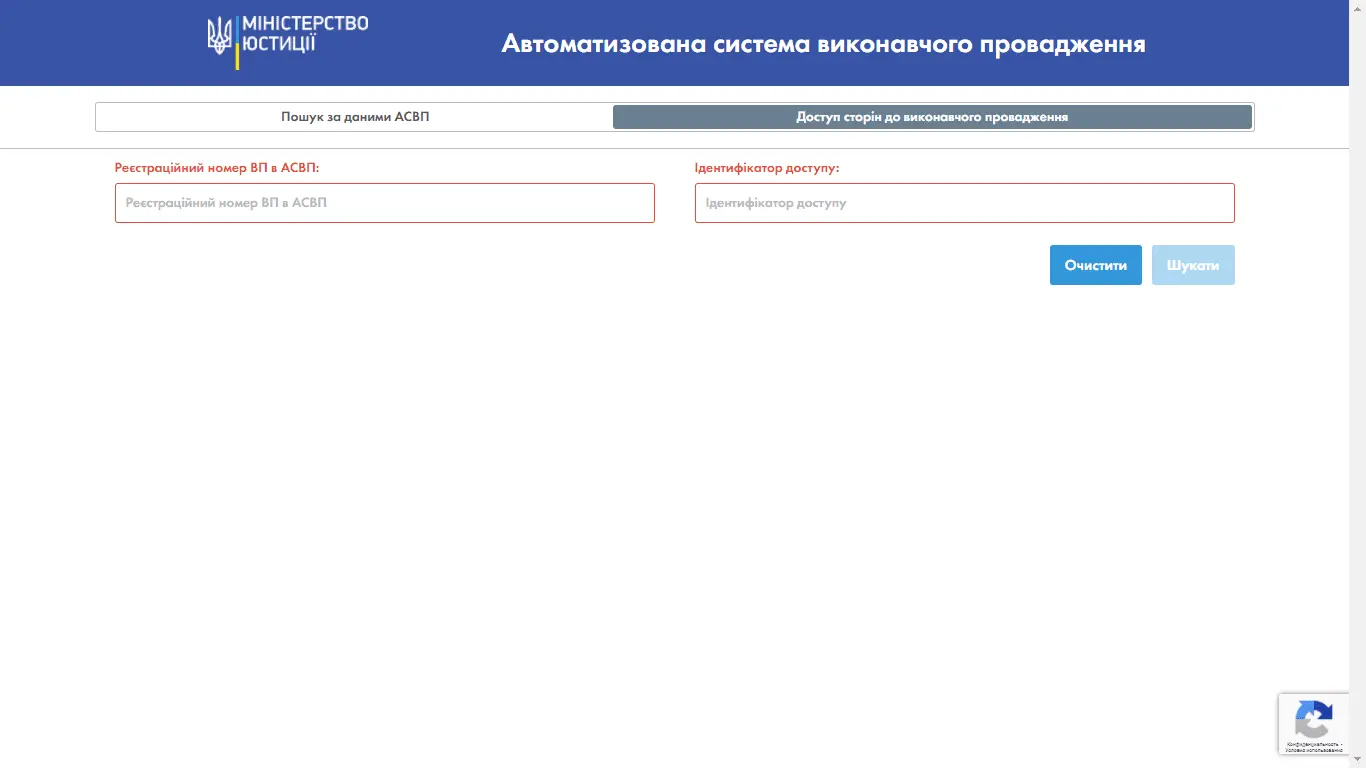This screenshot has height=768, width=1366.
Task: Switch to the Пошук за даними АСВП tab
Action: [354, 116]
